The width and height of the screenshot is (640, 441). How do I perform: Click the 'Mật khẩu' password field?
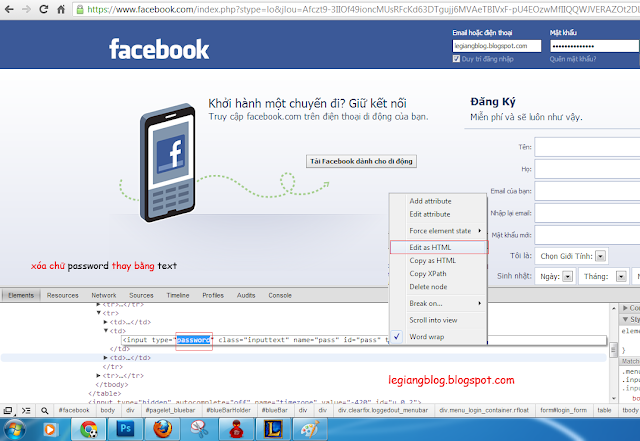click(595, 46)
